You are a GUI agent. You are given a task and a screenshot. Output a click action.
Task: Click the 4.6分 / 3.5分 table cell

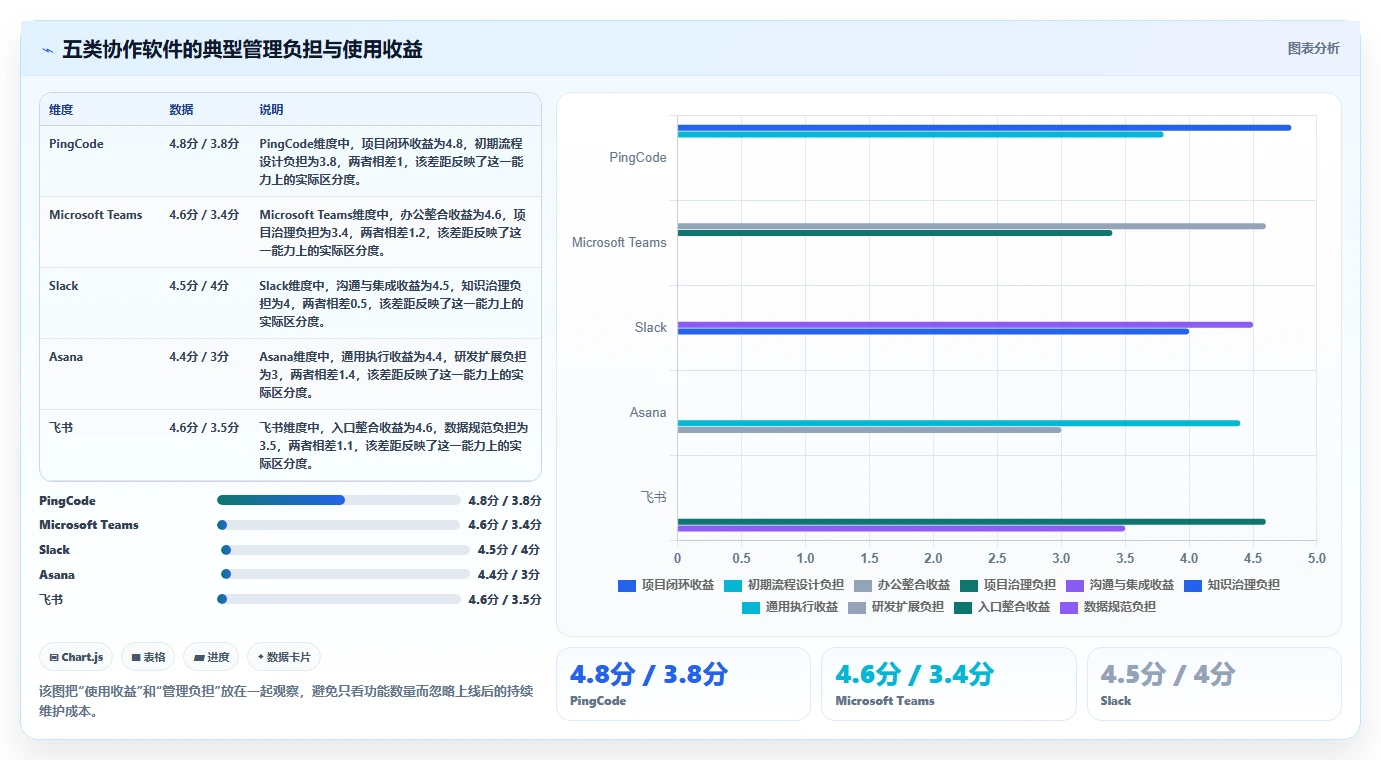pyautogui.click(x=204, y=427)
